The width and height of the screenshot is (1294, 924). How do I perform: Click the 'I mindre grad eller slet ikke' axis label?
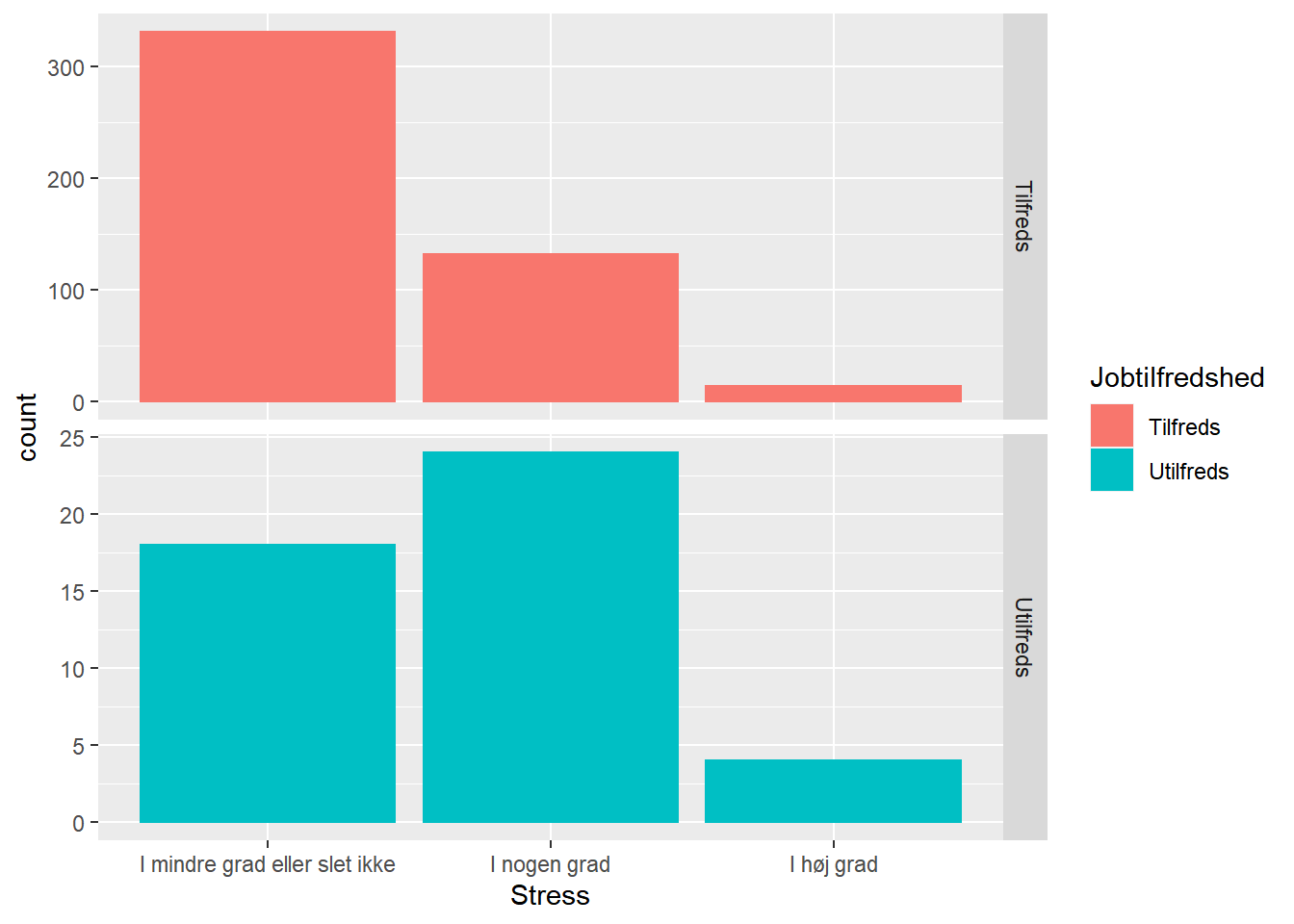[268, 864]
